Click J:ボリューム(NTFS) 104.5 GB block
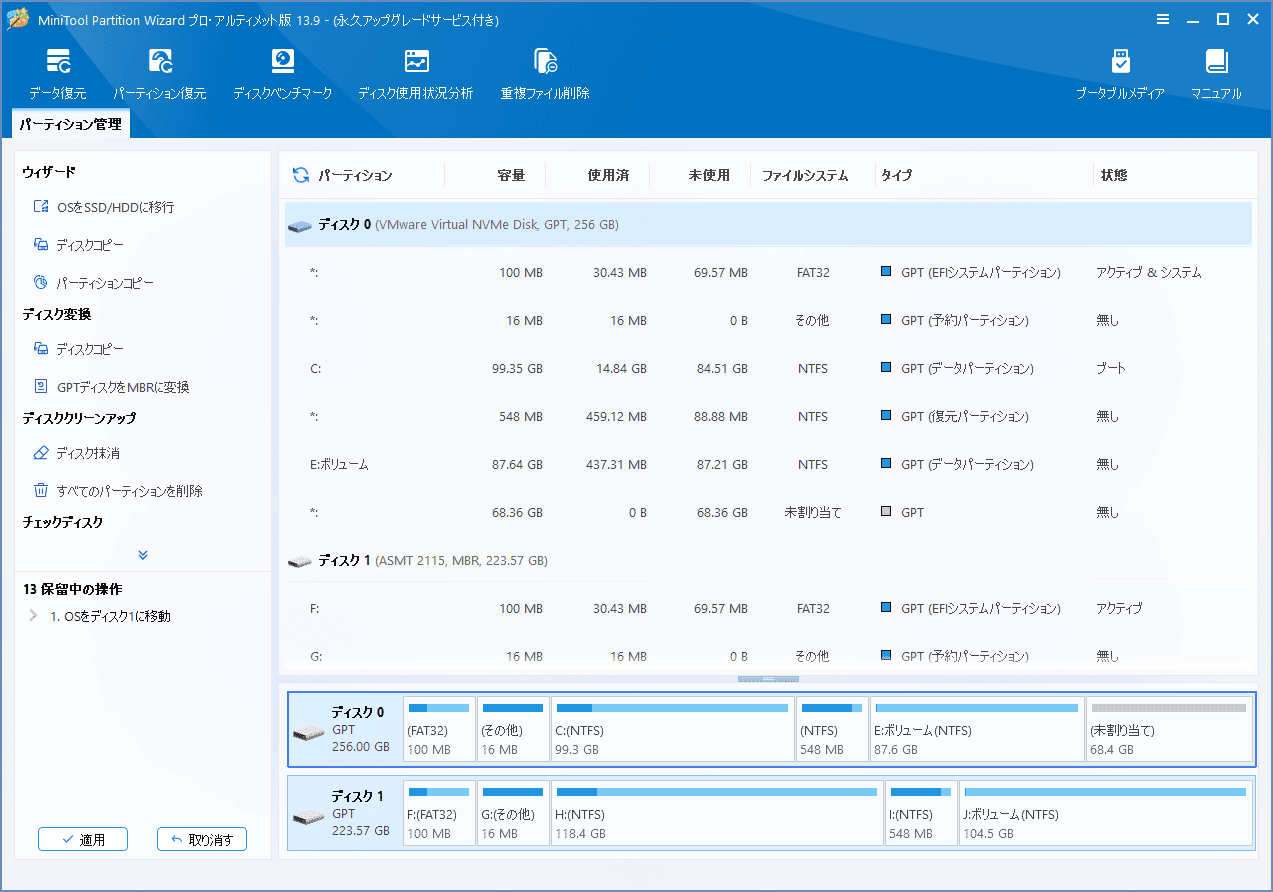 (x=1105, y=813)
